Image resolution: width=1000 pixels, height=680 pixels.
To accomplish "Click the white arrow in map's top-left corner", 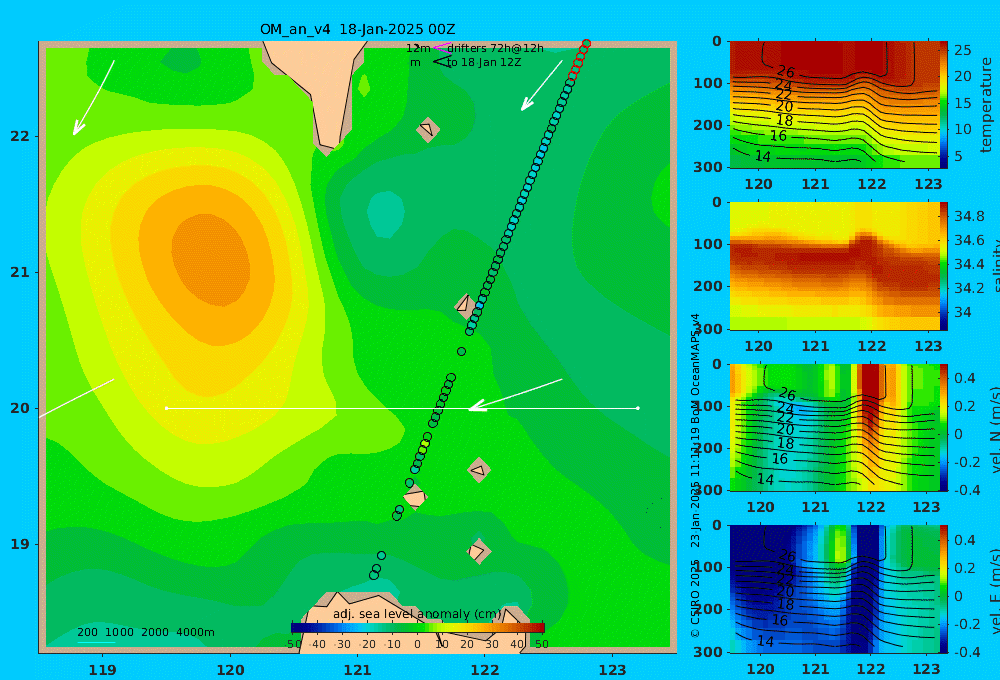I will click(94, 98).
